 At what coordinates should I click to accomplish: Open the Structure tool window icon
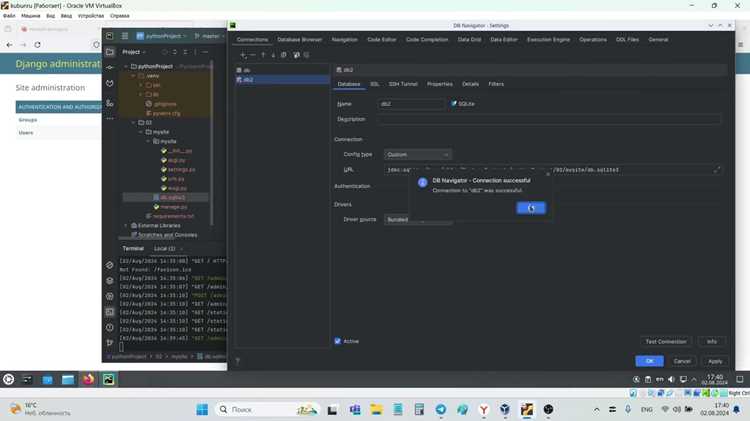110,103
